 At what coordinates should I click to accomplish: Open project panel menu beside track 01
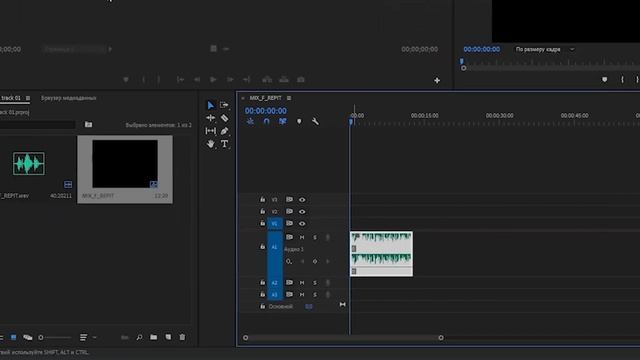tap(28, 98)
